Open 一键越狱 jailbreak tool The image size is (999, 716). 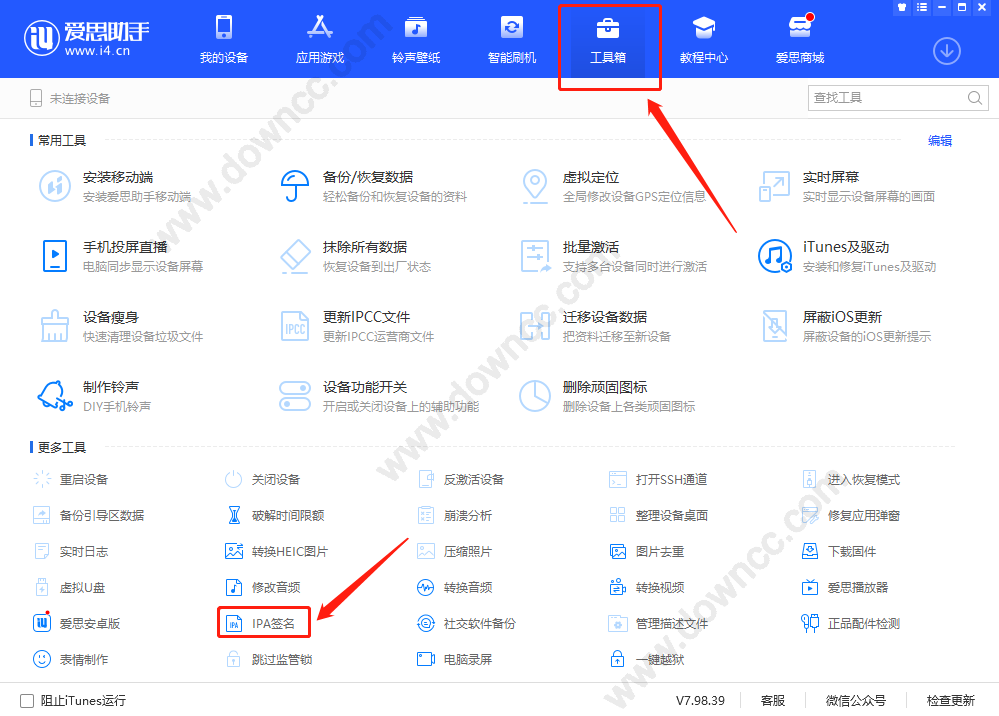tap(659, 659)
